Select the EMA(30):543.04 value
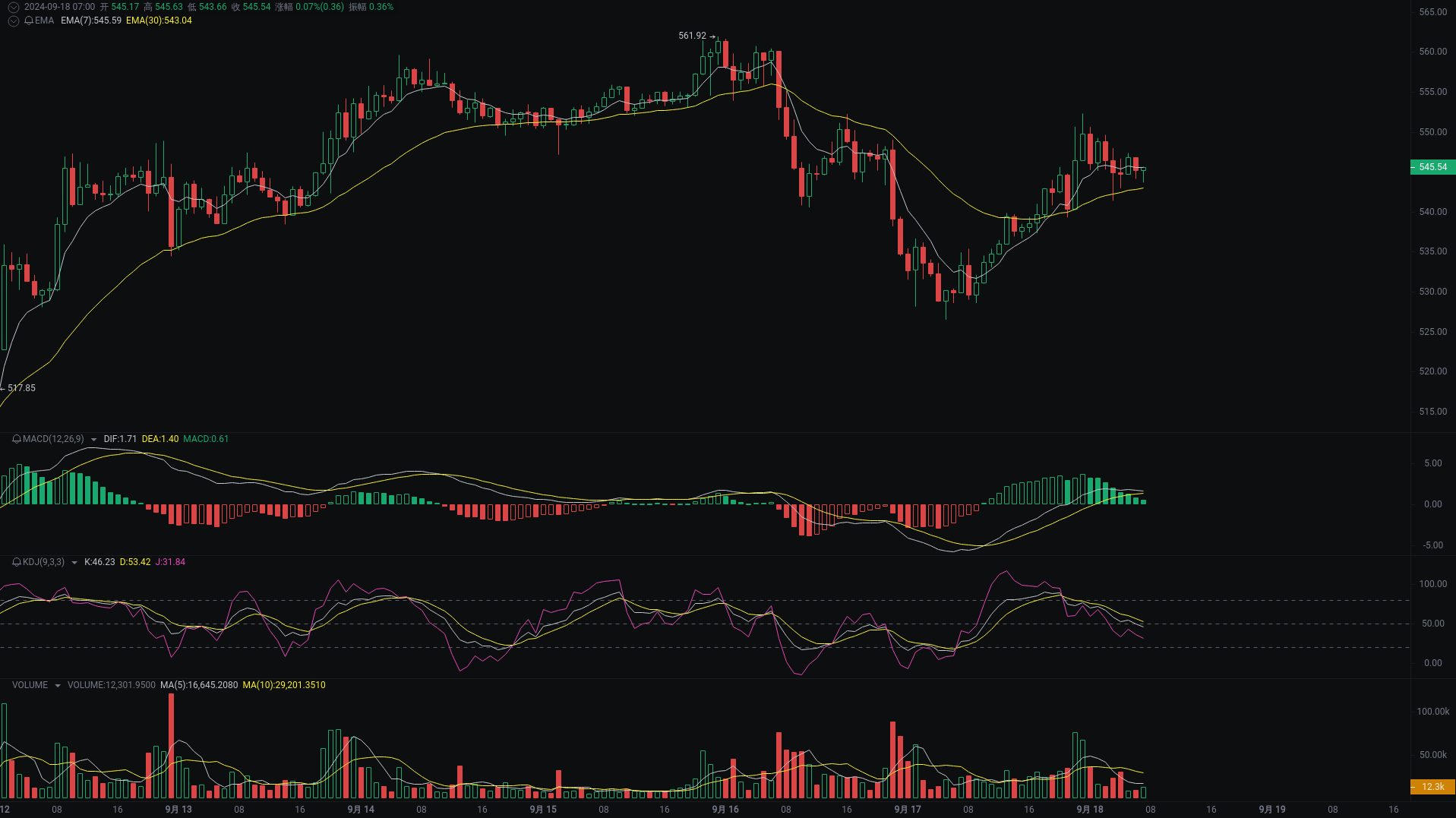 [159, 21]
